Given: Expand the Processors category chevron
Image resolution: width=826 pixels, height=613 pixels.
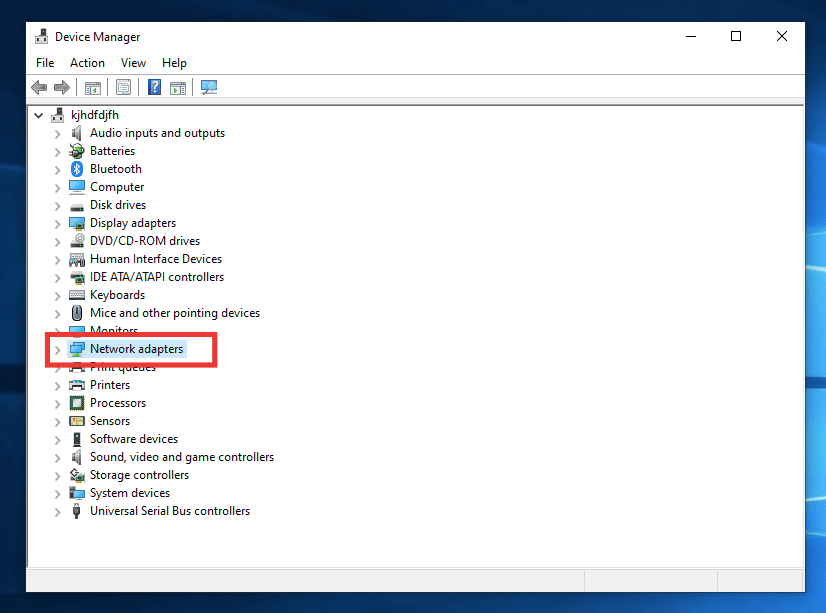Looking at the screenshot, I should pyautogui.click(x=57, y=404).
